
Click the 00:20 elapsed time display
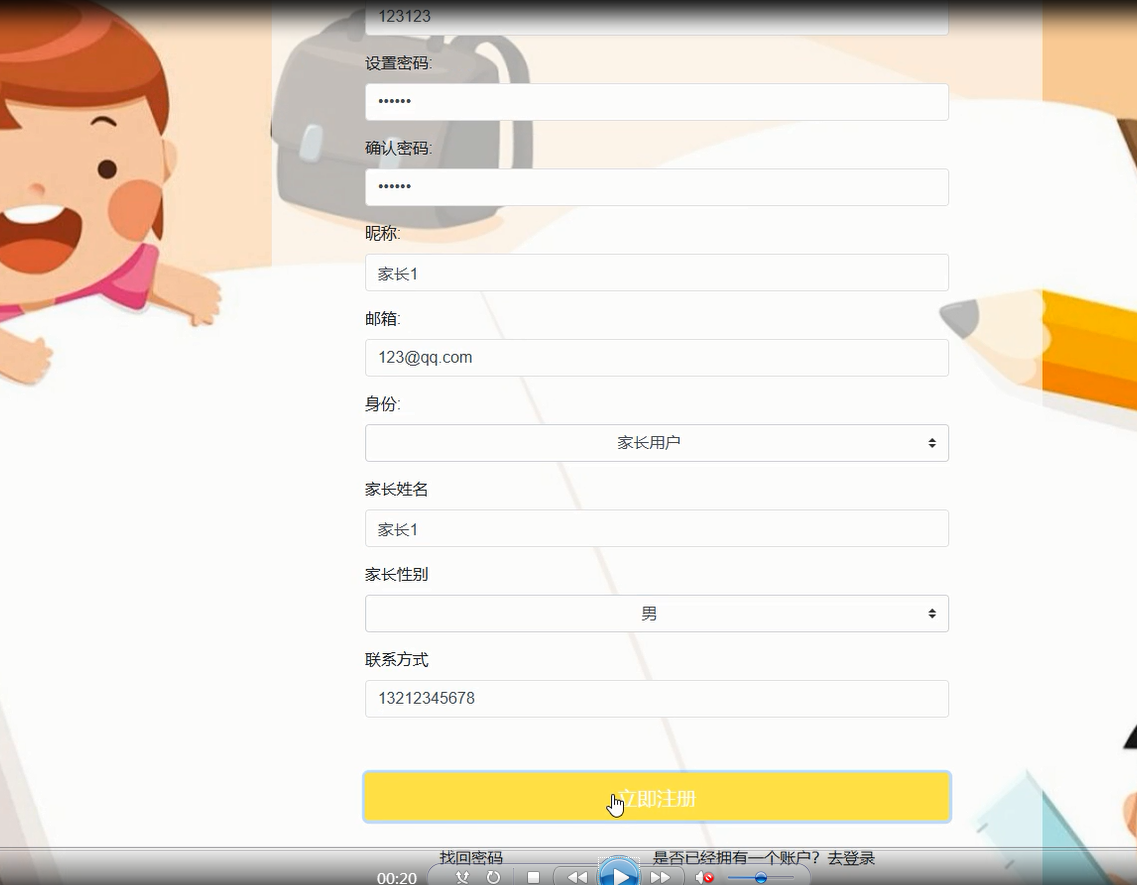pos(397,878)
